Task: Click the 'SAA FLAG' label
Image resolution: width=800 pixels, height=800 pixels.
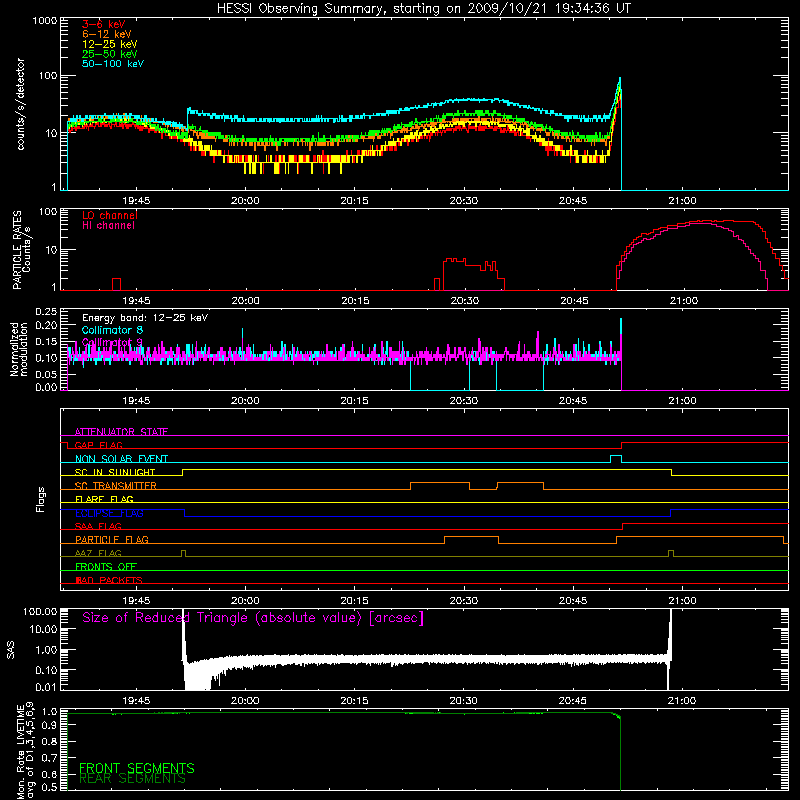Action: [x=98, y=526]
